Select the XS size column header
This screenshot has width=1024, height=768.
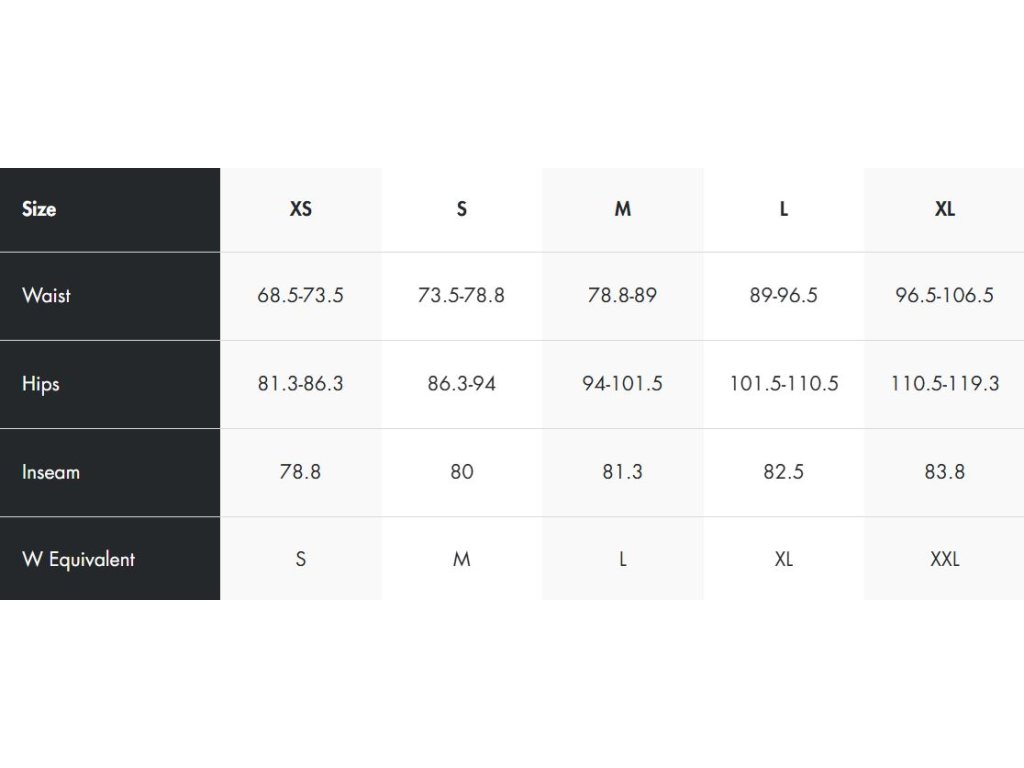point(300,209)
